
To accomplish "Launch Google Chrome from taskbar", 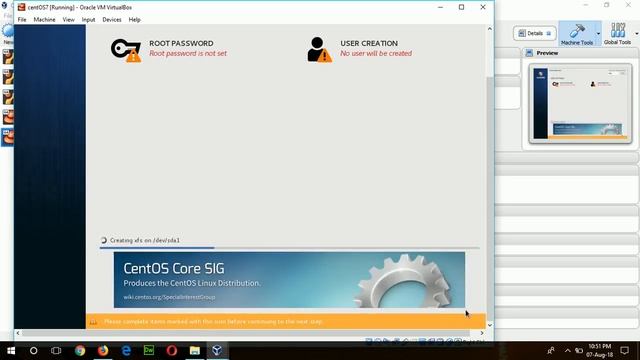I will (80, 351).
